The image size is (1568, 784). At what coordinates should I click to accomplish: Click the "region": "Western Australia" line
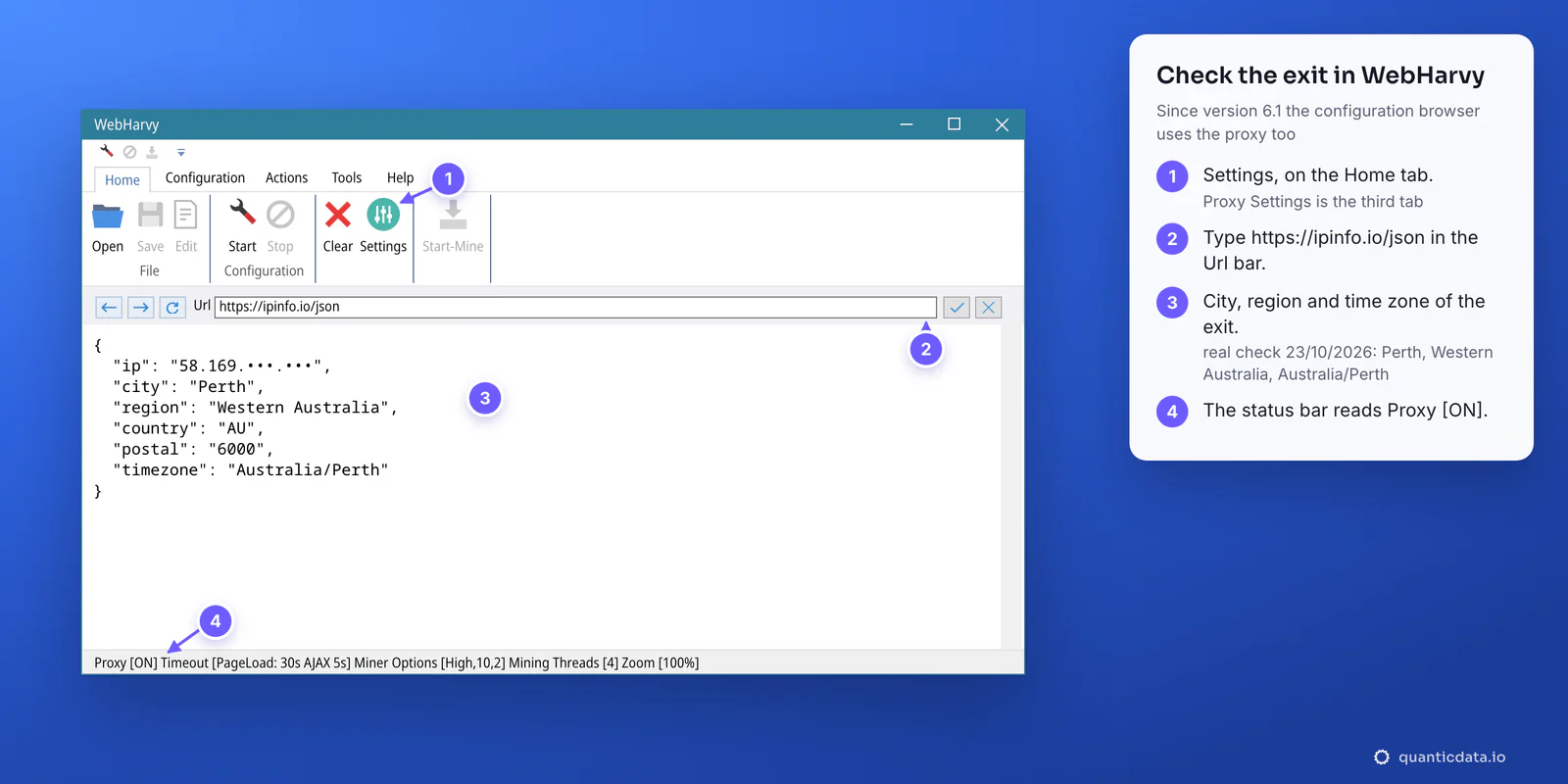tap(255, 408)
